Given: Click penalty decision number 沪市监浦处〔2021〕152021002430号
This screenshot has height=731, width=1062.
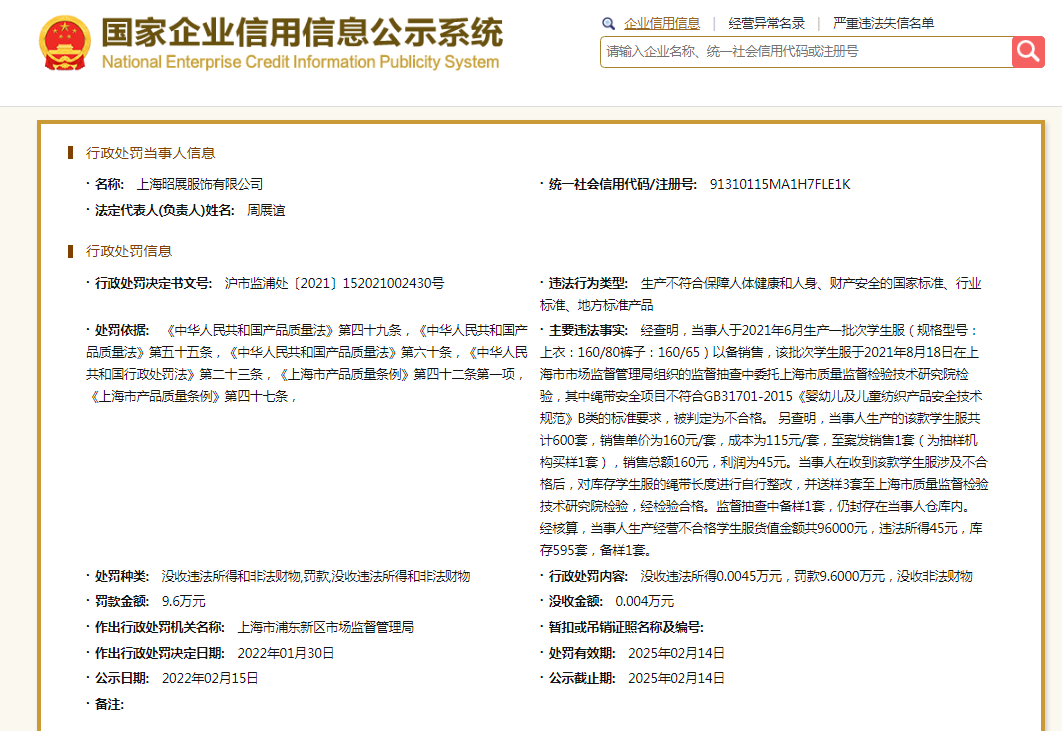Looking at the screenshot, I should tap(334, 283).
